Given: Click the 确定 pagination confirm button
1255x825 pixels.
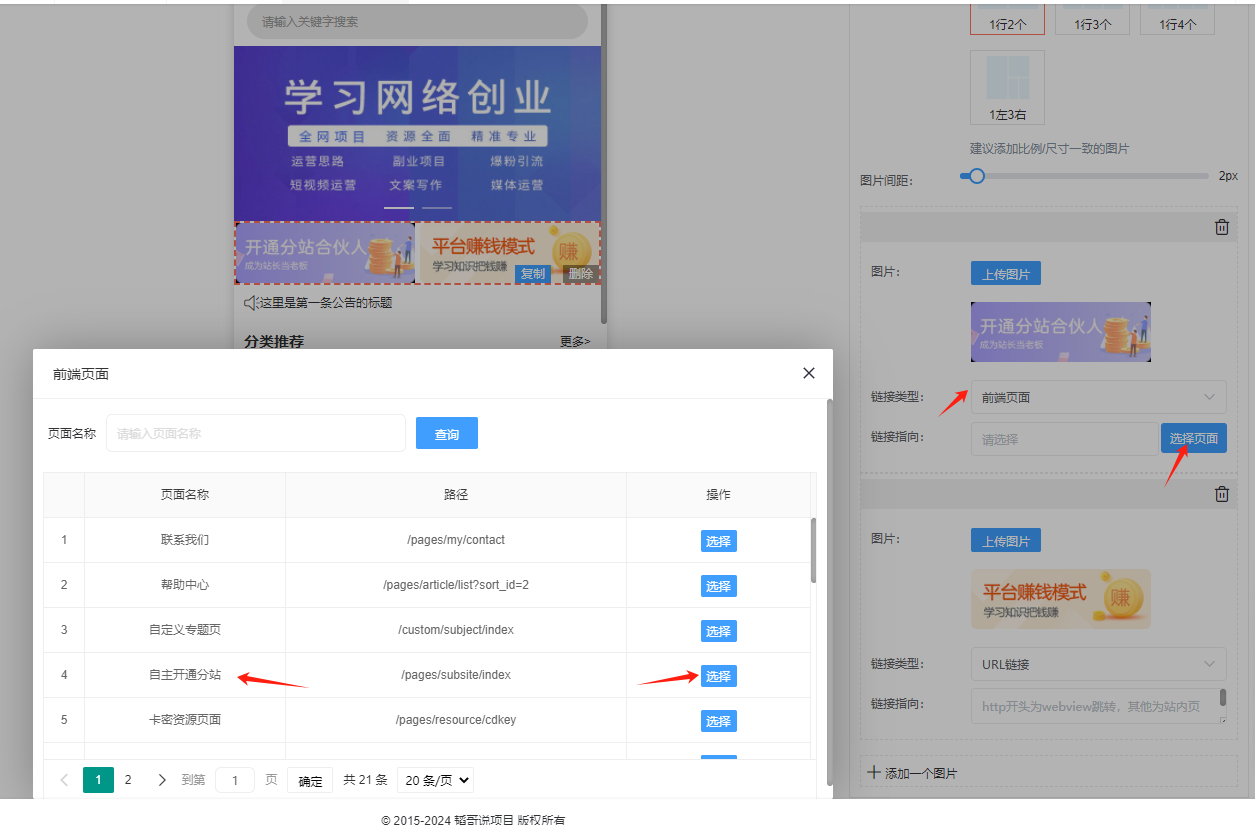Looking at the screenshot, I should pyautogui.click(x=310, y=781).
